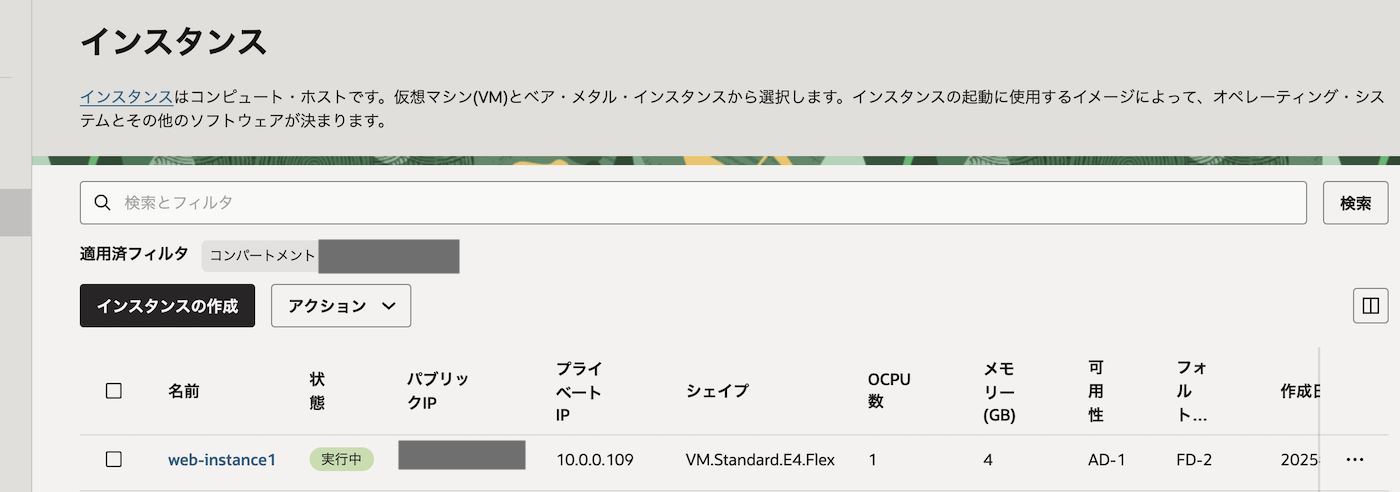
Task: Click the 名前 column header
Action: click(x=184, y=391)
